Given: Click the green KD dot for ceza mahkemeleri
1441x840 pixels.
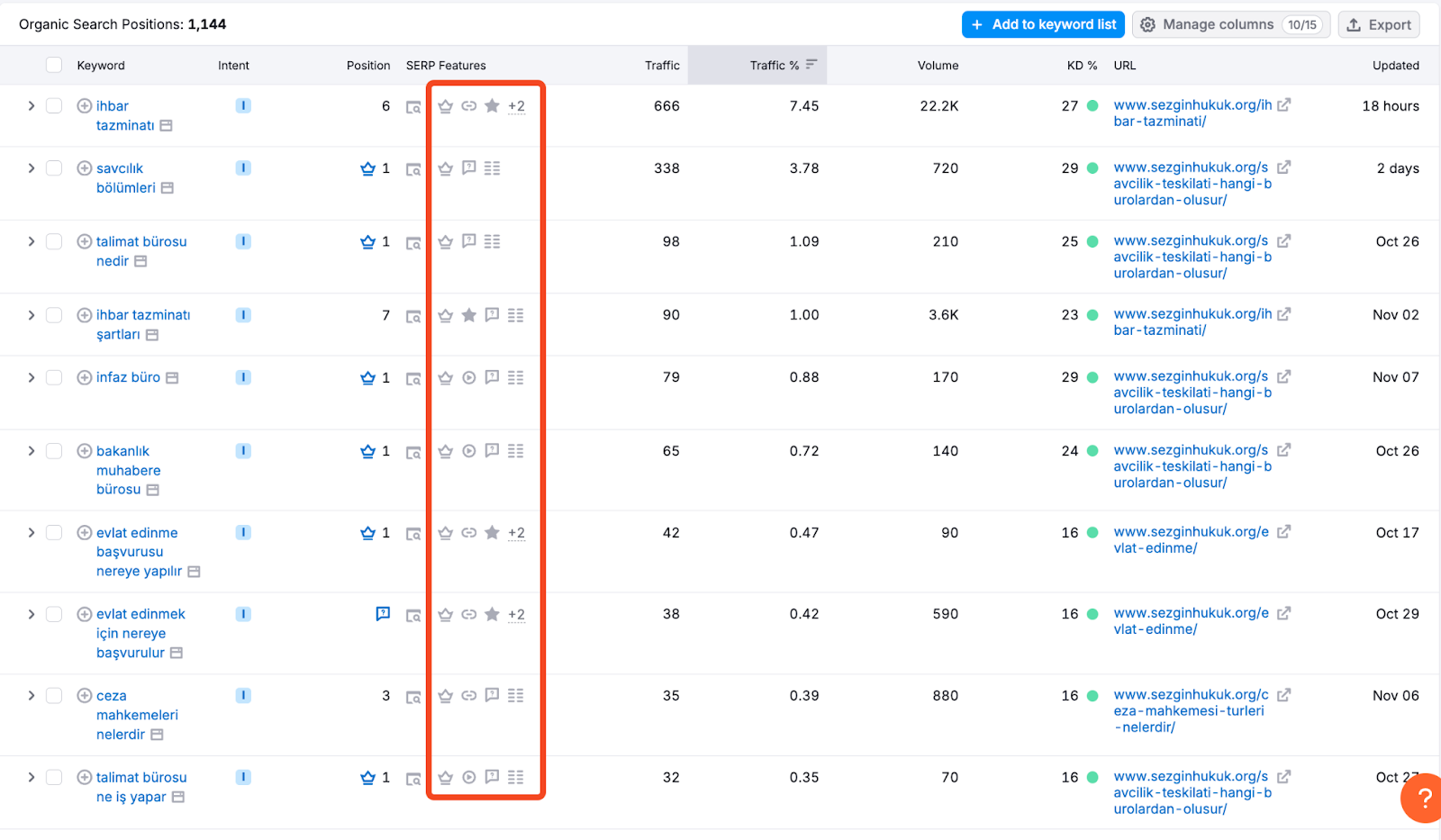Looking at the screenshot, I should click(x=1092, y=696).
